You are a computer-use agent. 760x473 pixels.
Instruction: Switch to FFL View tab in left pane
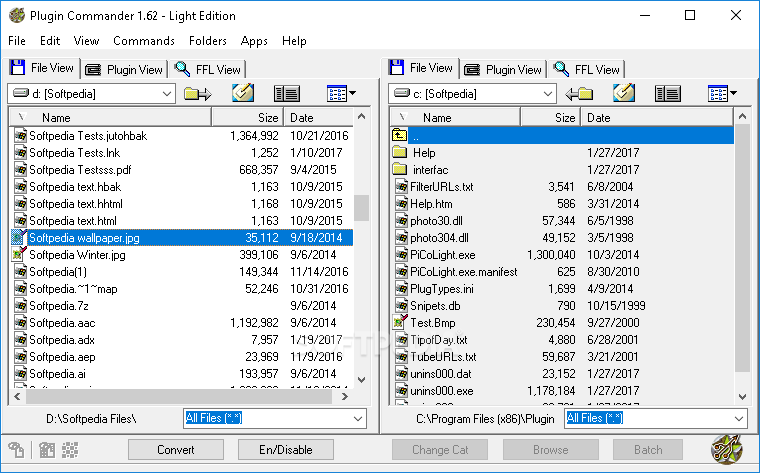[x=208, y=70]
